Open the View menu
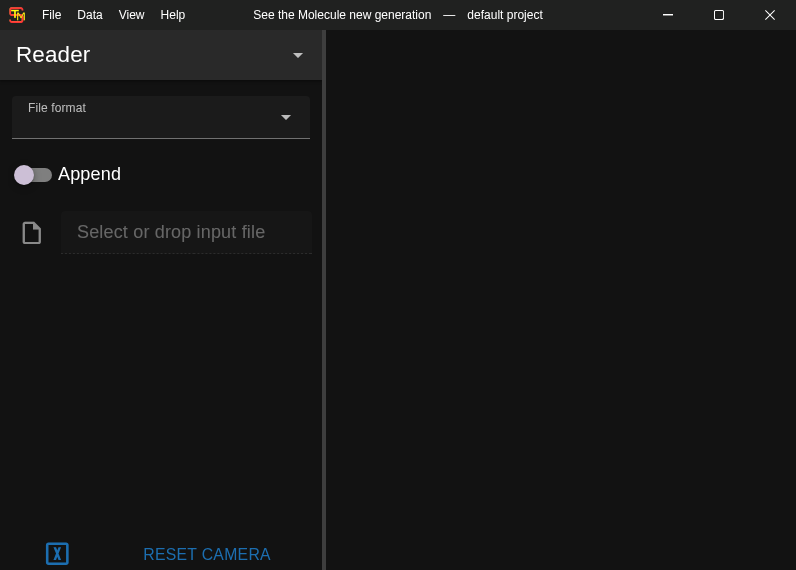The image size is (796, 570). click(x=131, y=15)
